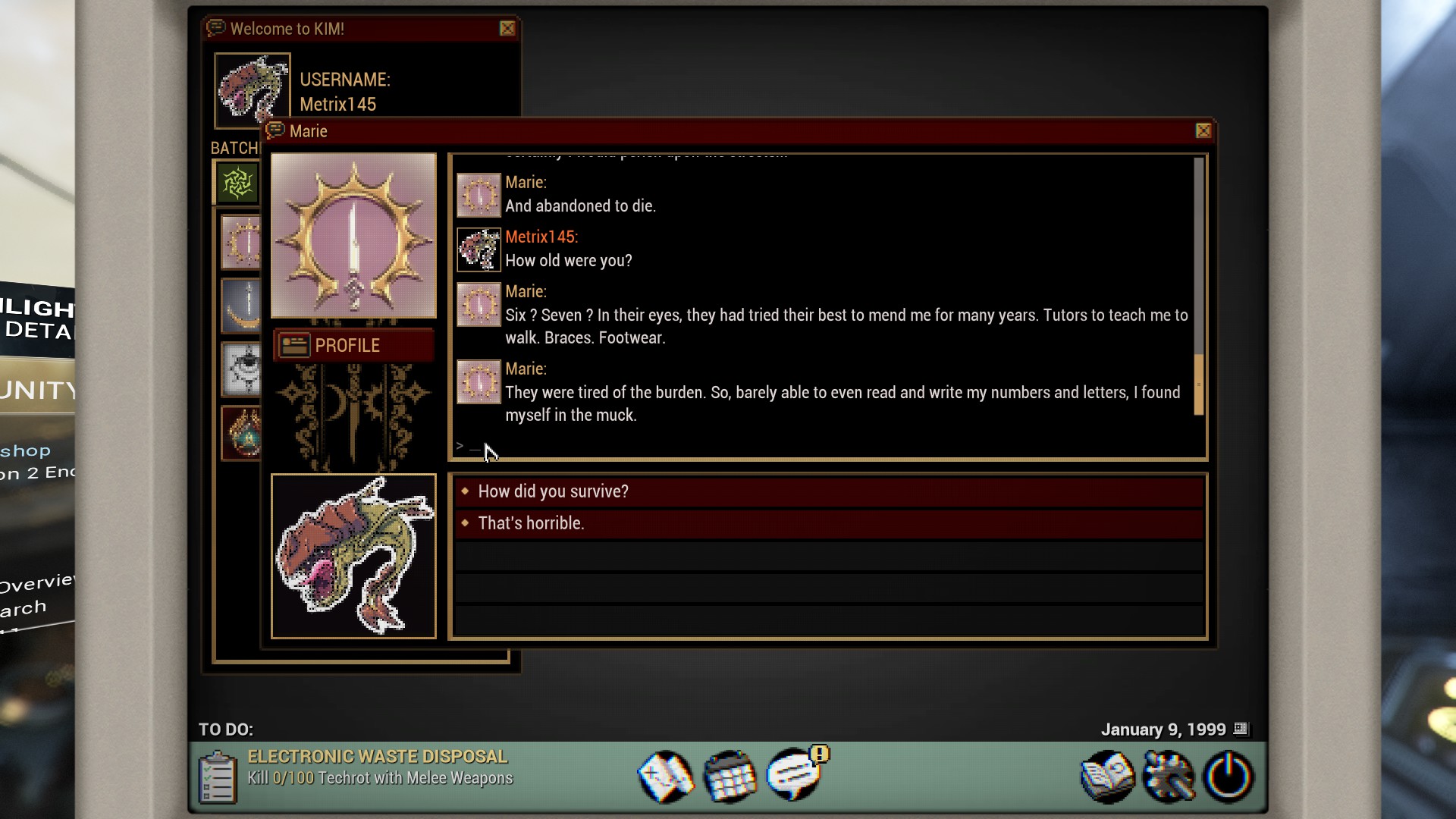Close the Welcome to KIM window

pos(507,28)
